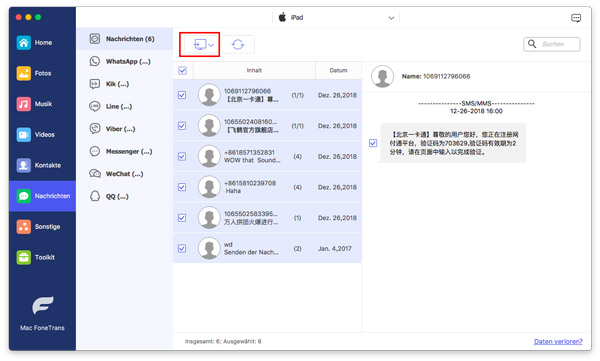Screen dimensions: 600x361
Task: Select the 'Senden der Nach...' conversation text
Action: tap(251, 252)
